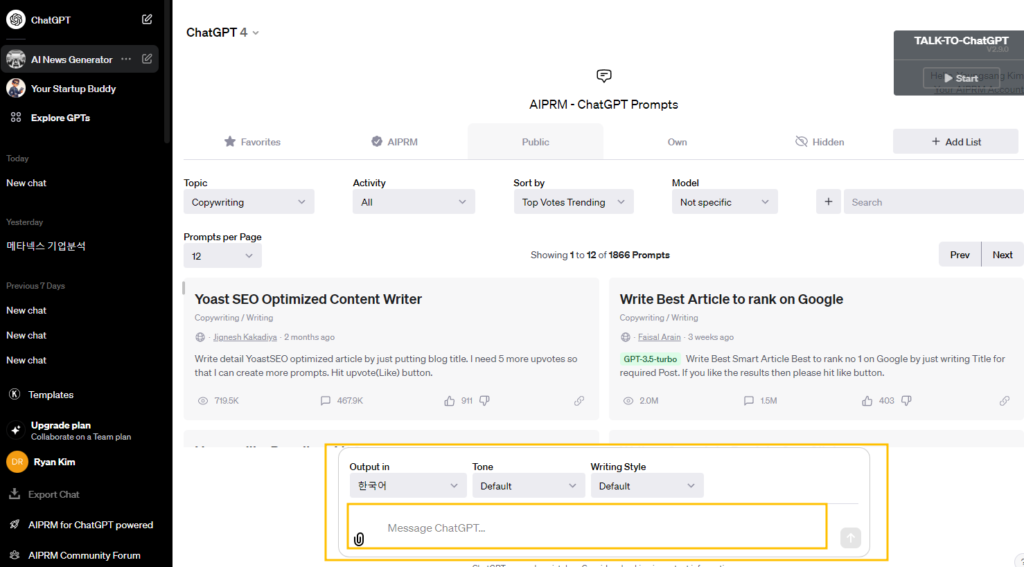Click the Next page button

1002,255
